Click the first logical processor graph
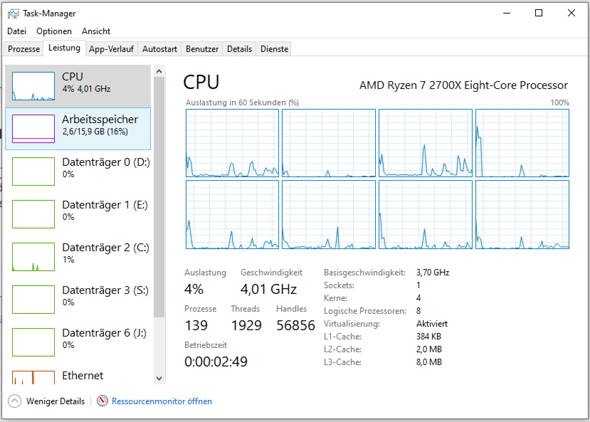This screenshot has height=422, width=590. (232, 143)
